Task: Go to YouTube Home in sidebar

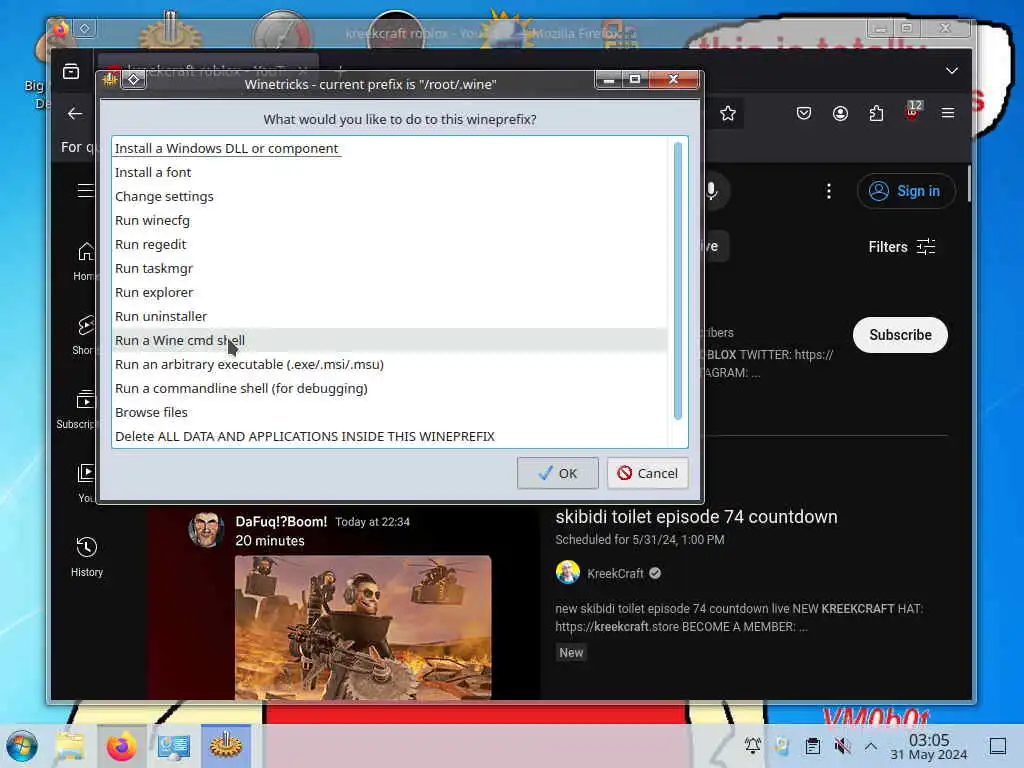Action: (86, 262)
